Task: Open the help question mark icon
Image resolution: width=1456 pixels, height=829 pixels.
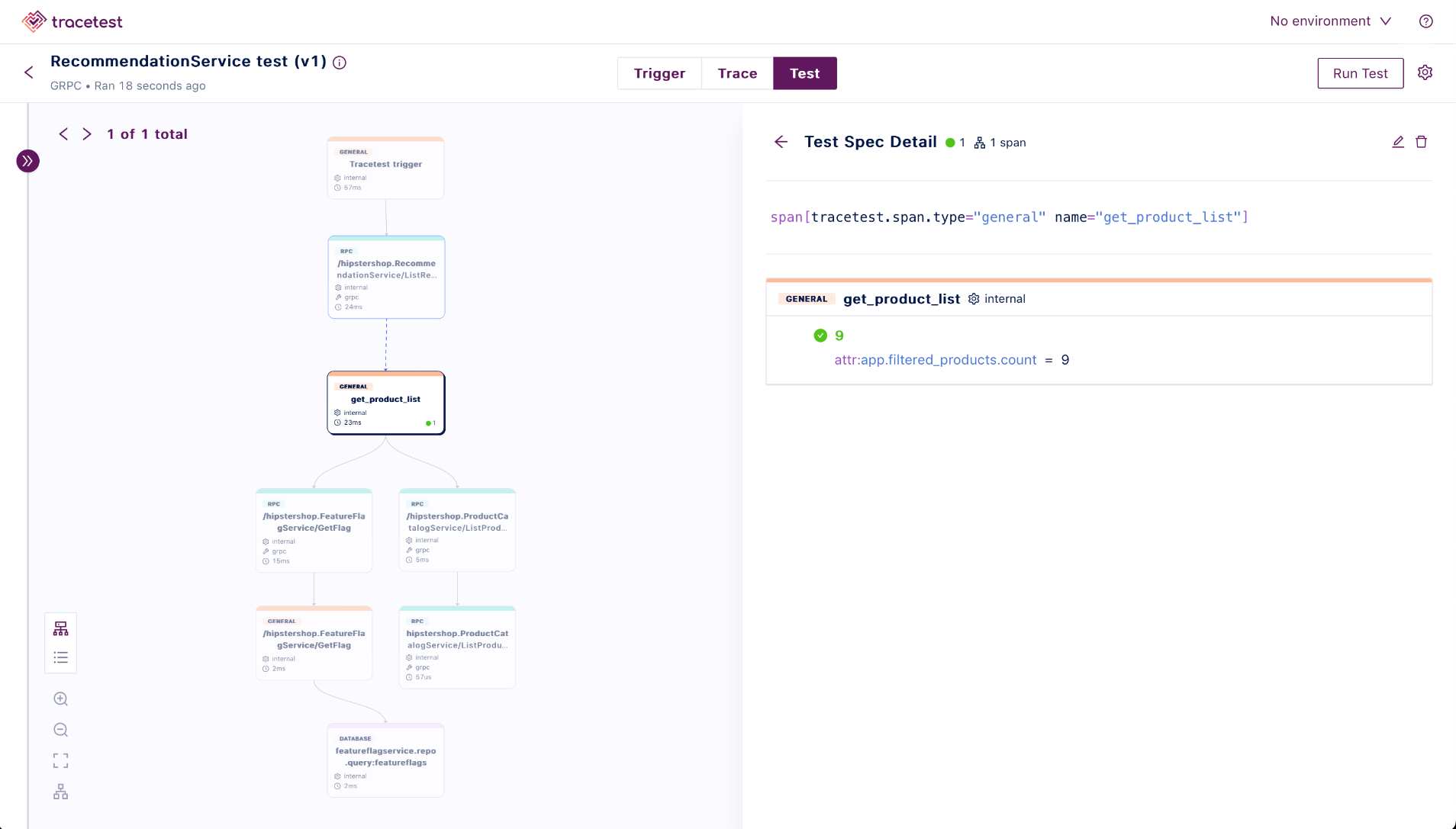Action: (x=1425, y=21)
